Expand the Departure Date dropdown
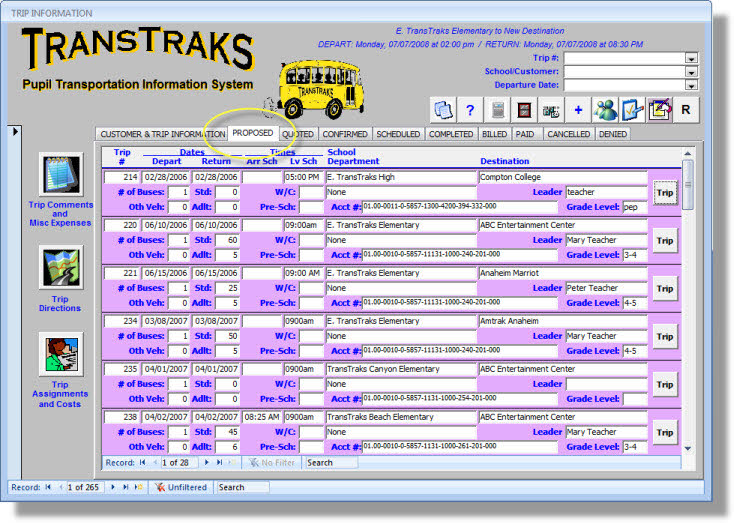The width and height of the screenshot is (734, 523). point(691,85)
